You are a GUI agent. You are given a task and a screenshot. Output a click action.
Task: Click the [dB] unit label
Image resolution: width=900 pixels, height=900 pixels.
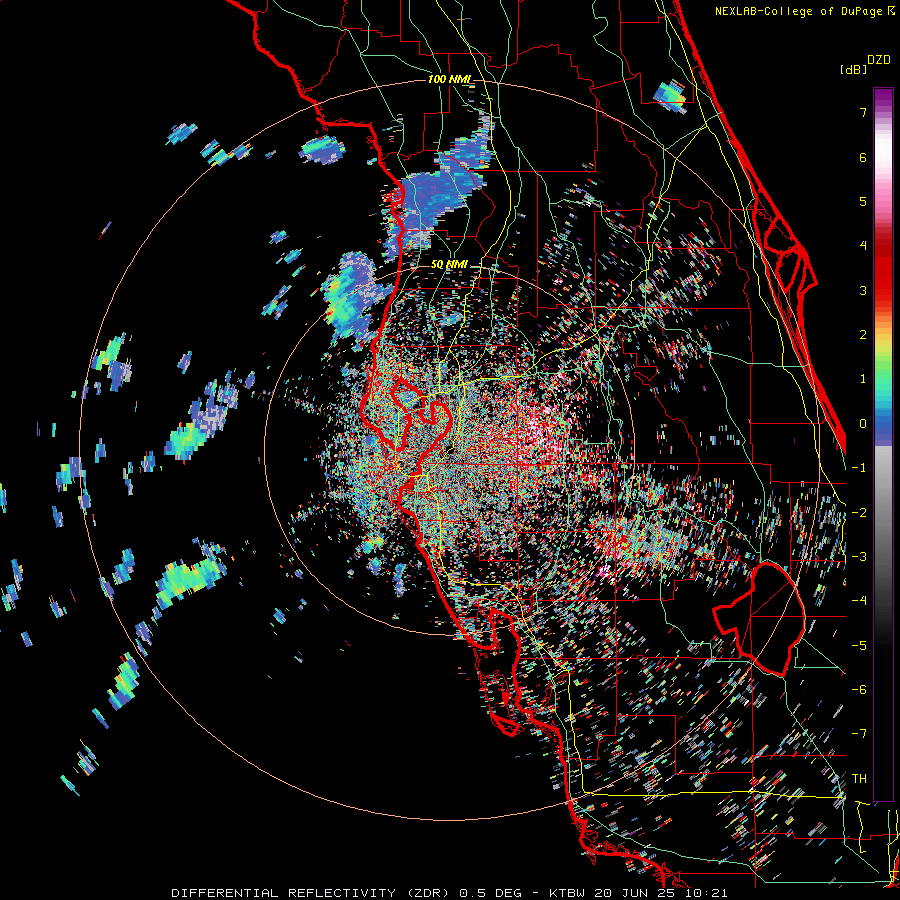coord(853,69)
